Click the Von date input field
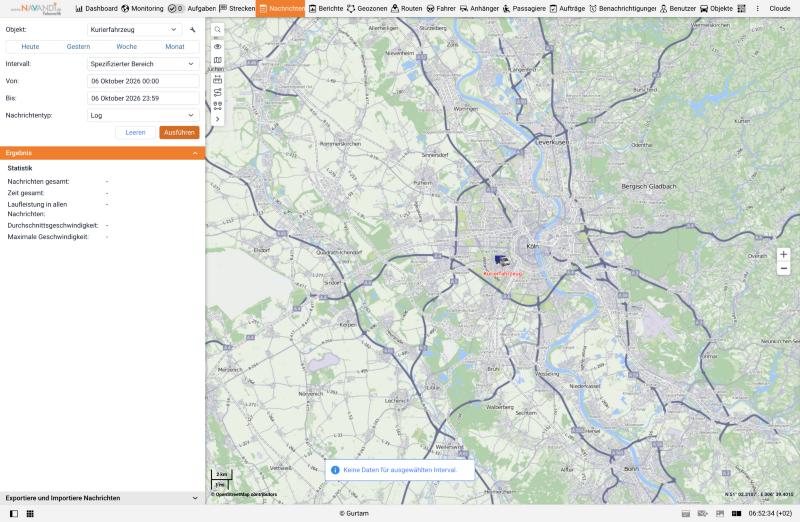Viewport: 800px width, 522px height. tap(143, 81)
